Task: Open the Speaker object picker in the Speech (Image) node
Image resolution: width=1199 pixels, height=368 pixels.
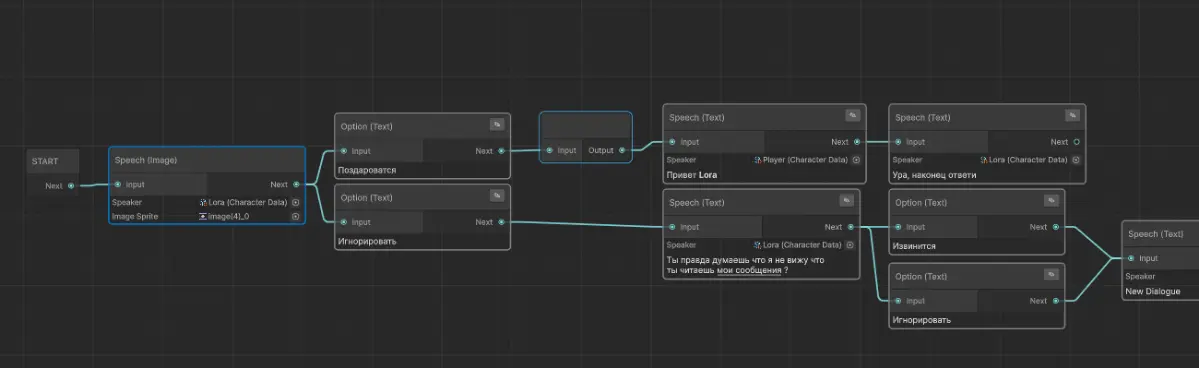Action: pyautogui.click(x=295, y=203)
